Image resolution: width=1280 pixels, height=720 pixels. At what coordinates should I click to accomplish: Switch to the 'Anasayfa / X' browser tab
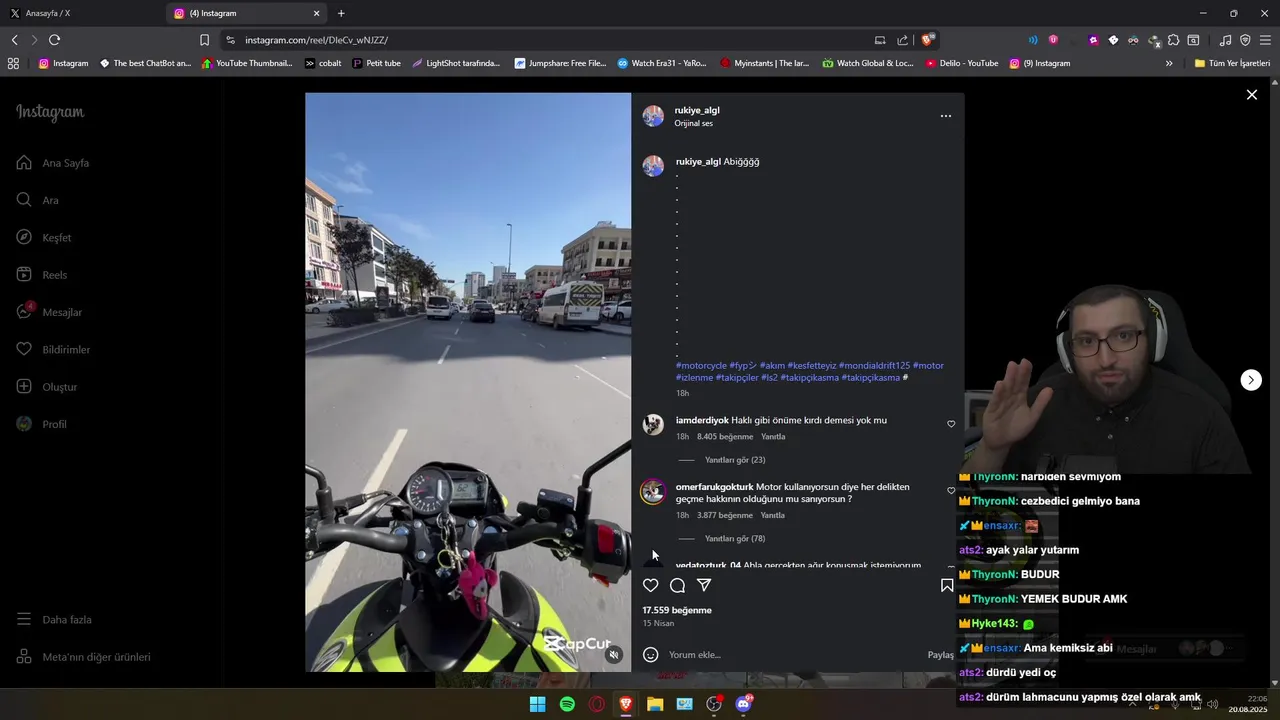[x=80, y=13]
